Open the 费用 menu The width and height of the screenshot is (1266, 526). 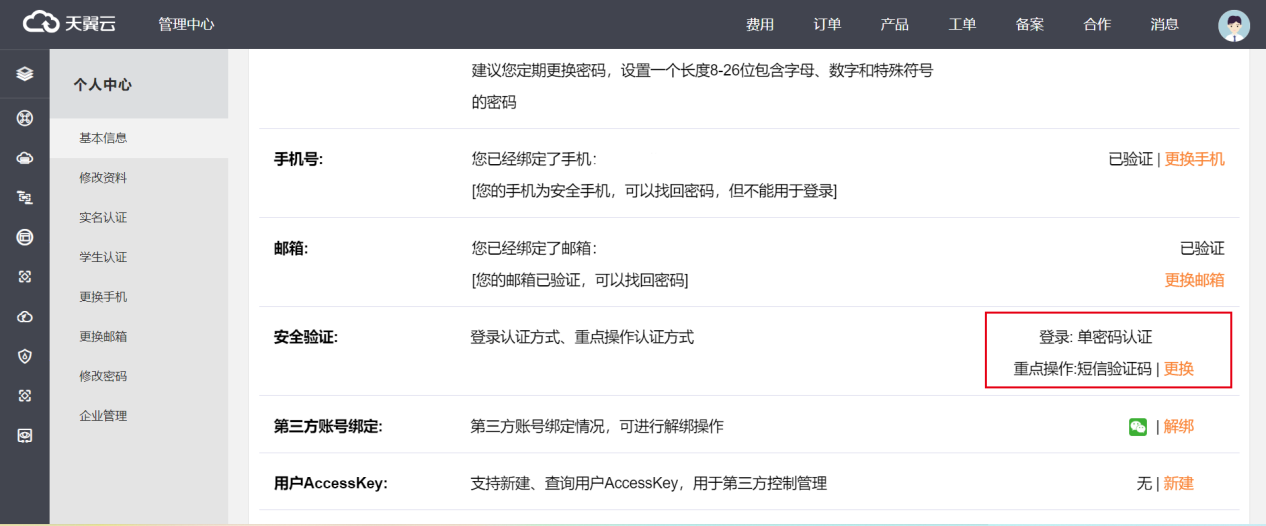(760, 24)
